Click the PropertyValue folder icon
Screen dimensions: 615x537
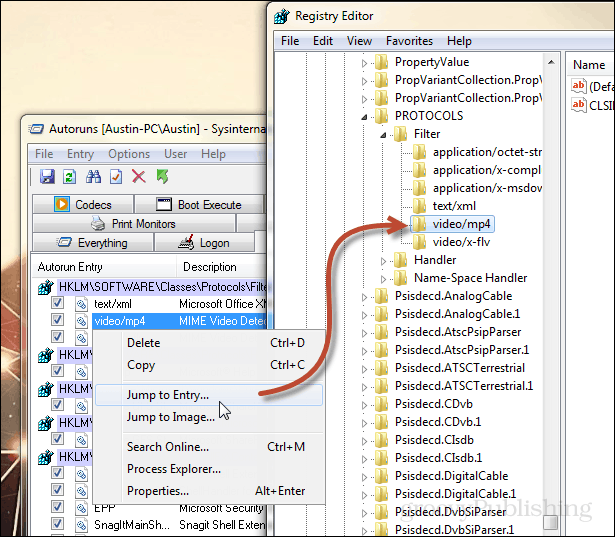pyautogui.click(x=381, y=62)
